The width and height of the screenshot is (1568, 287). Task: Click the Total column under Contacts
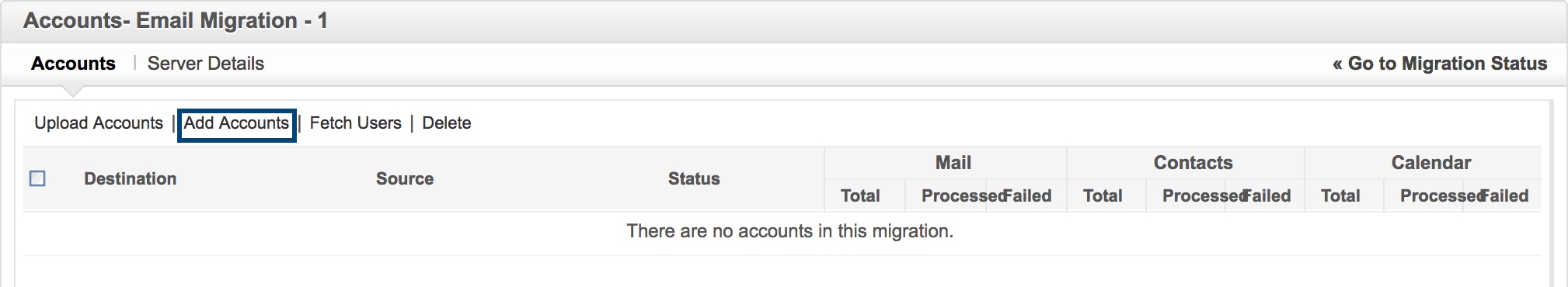1103,195
